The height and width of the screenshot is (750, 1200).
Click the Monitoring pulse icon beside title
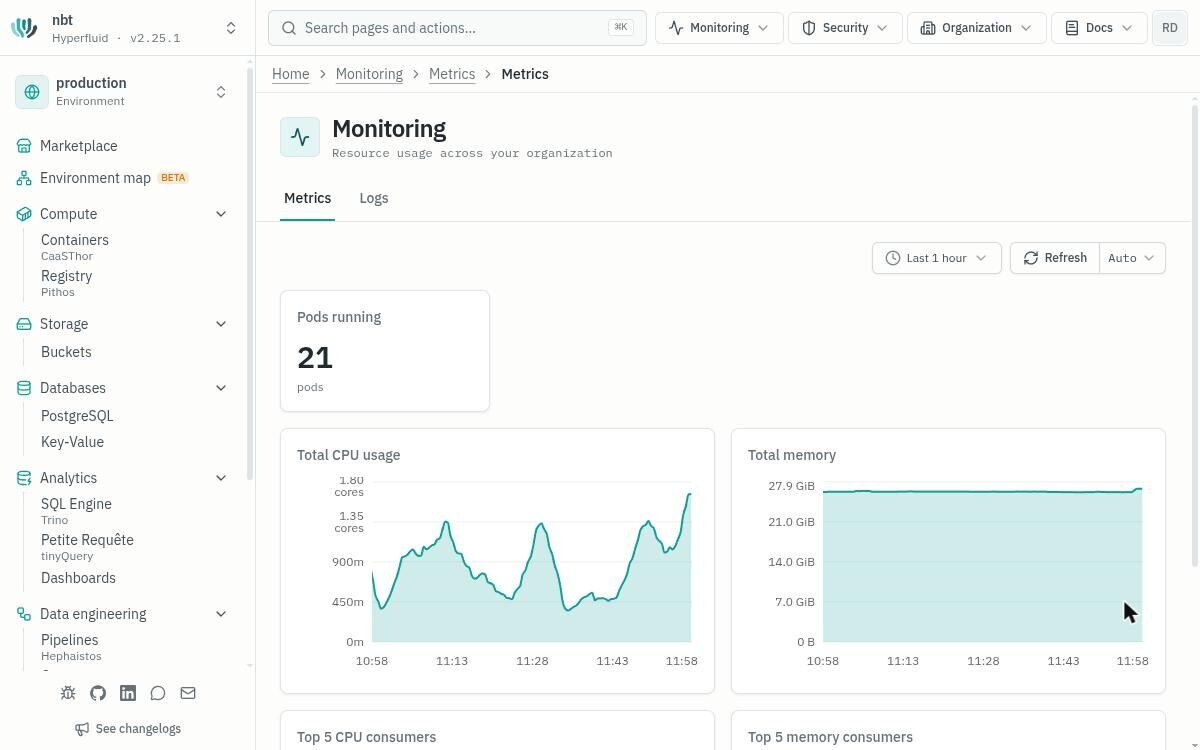click(x=300, y=138)
